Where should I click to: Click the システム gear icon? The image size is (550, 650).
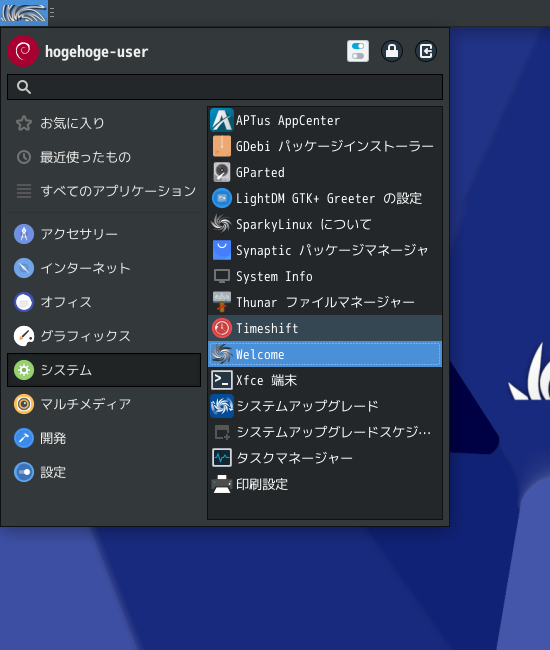point(24,370)
